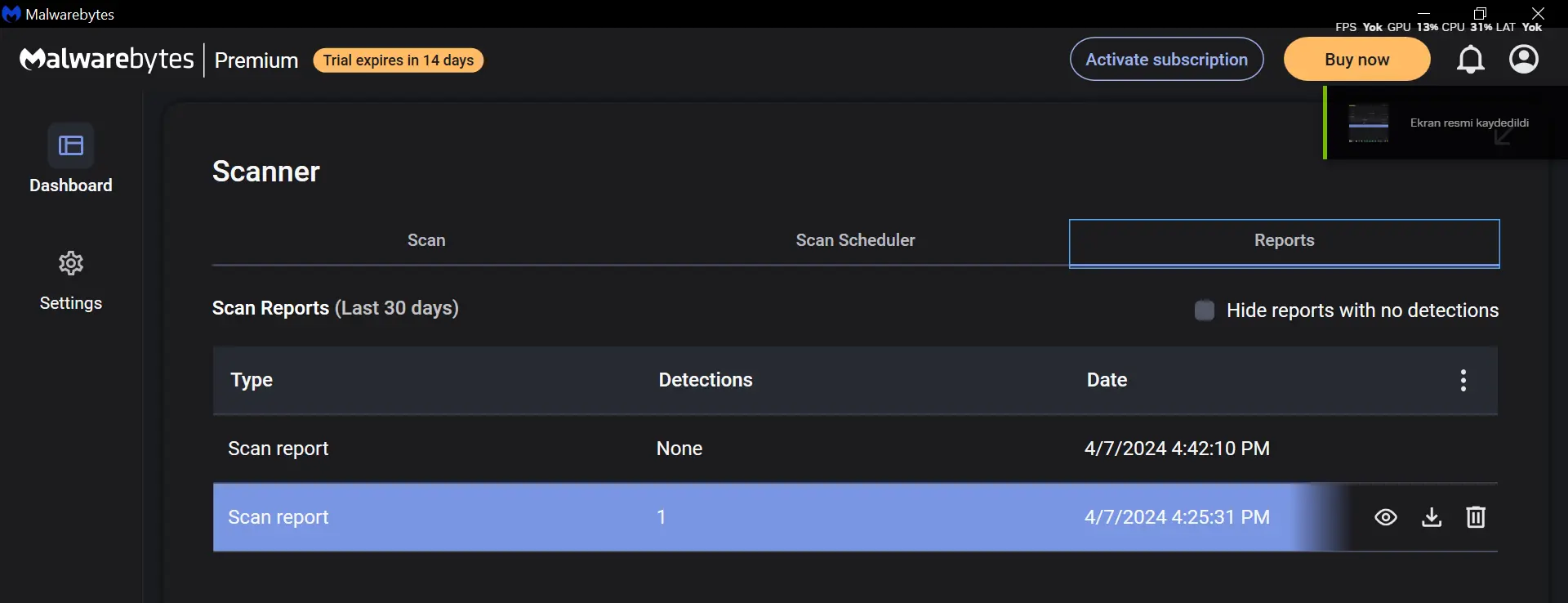Click the Buy now button
Image resolution: width=1568 pixels, height=603 pixels.
click(1356, 59)
